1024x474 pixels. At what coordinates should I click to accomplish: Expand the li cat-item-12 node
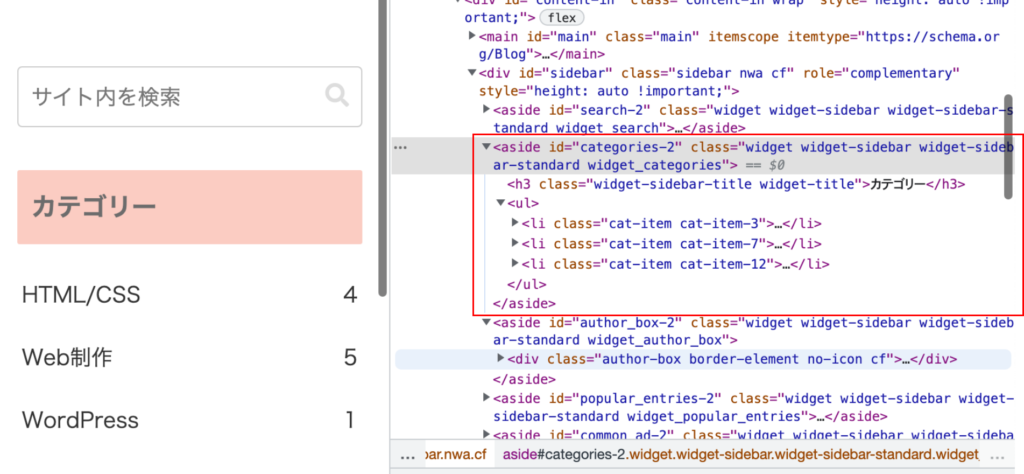(515, 263)
